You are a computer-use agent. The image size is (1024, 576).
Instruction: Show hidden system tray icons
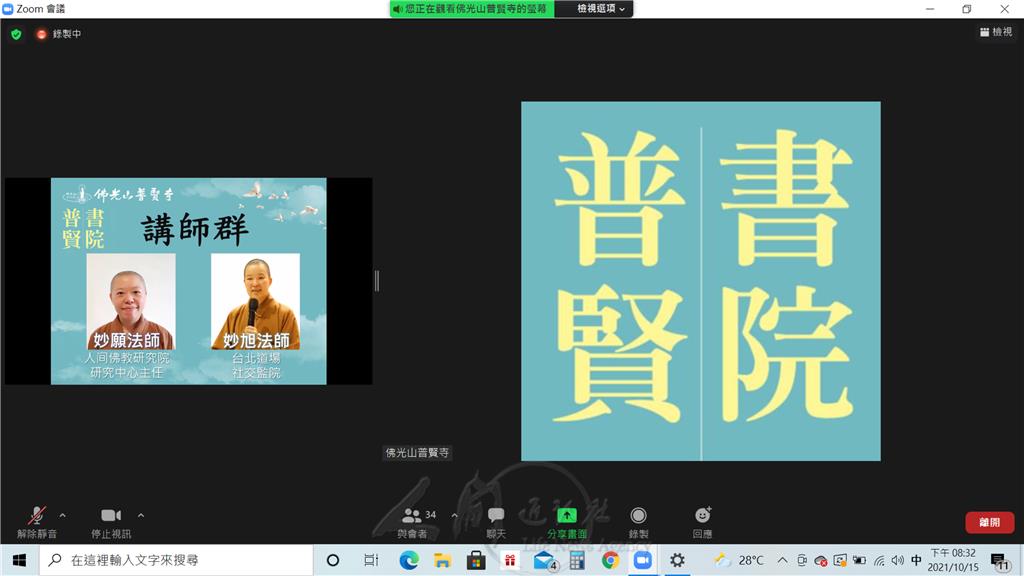pos(782,560)
